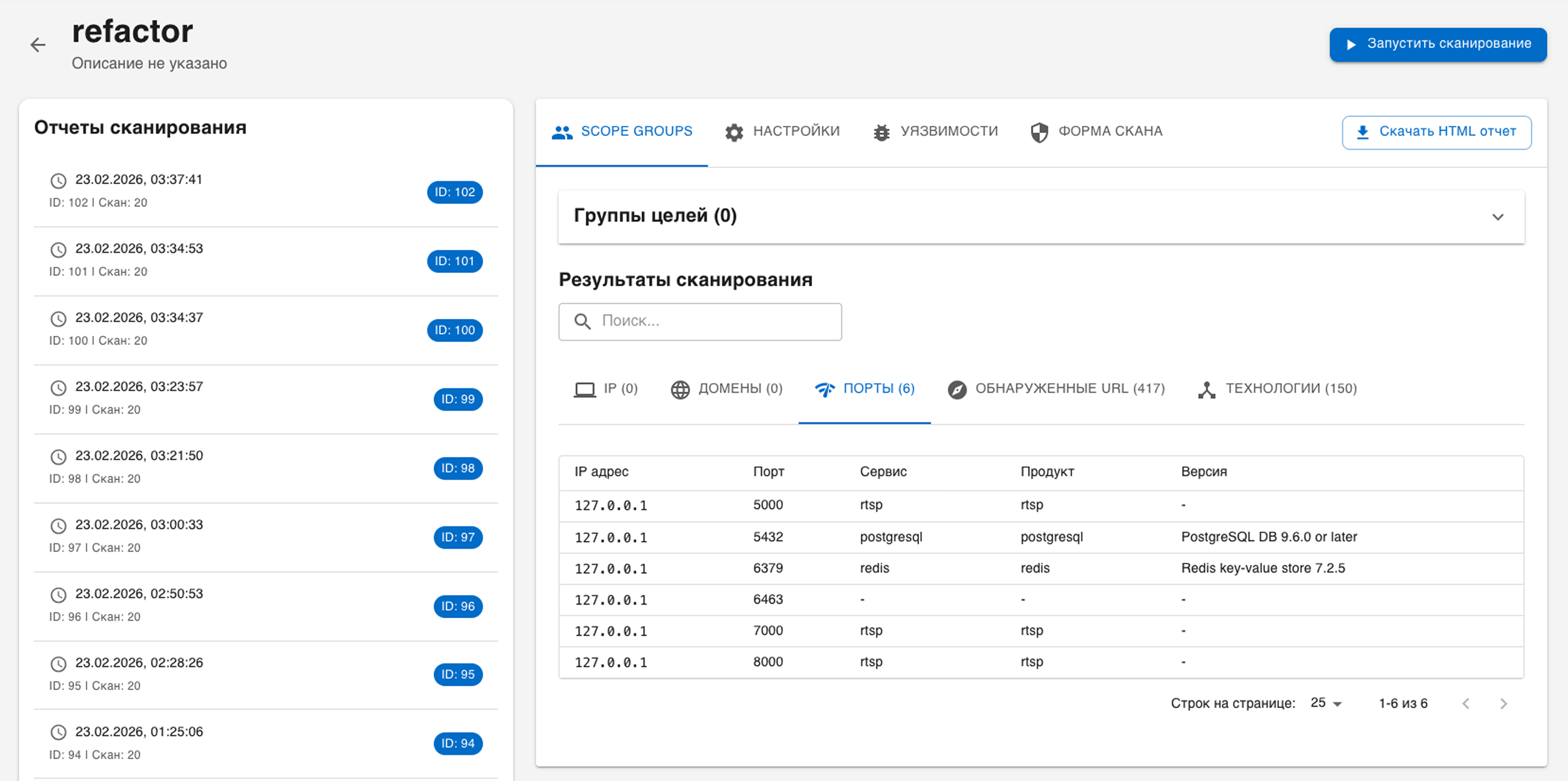
Task: Click the ID: 102 badge
Action: [x=454, y=192]
